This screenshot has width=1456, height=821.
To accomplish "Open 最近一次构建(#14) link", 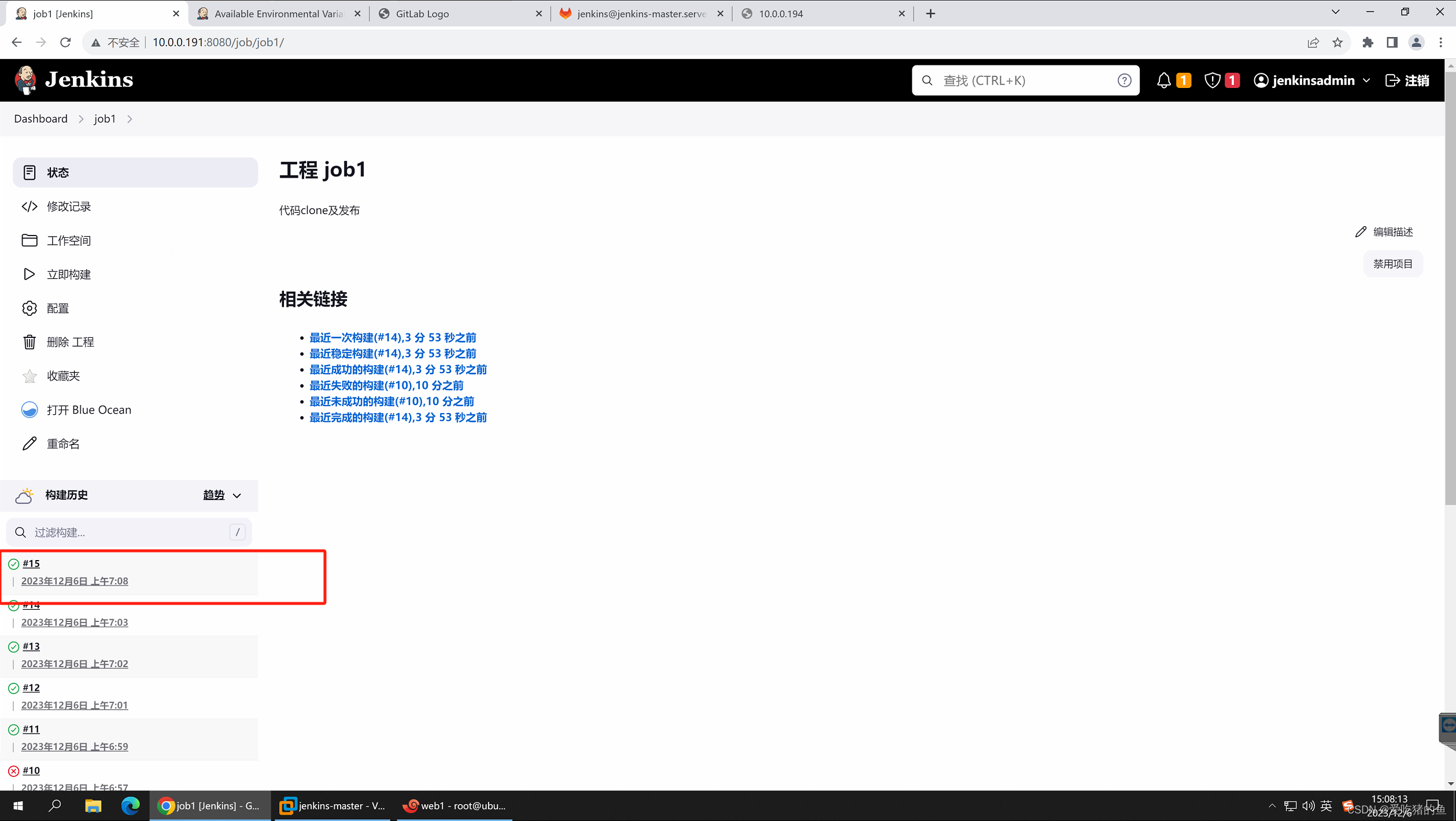I will point(393,337).
